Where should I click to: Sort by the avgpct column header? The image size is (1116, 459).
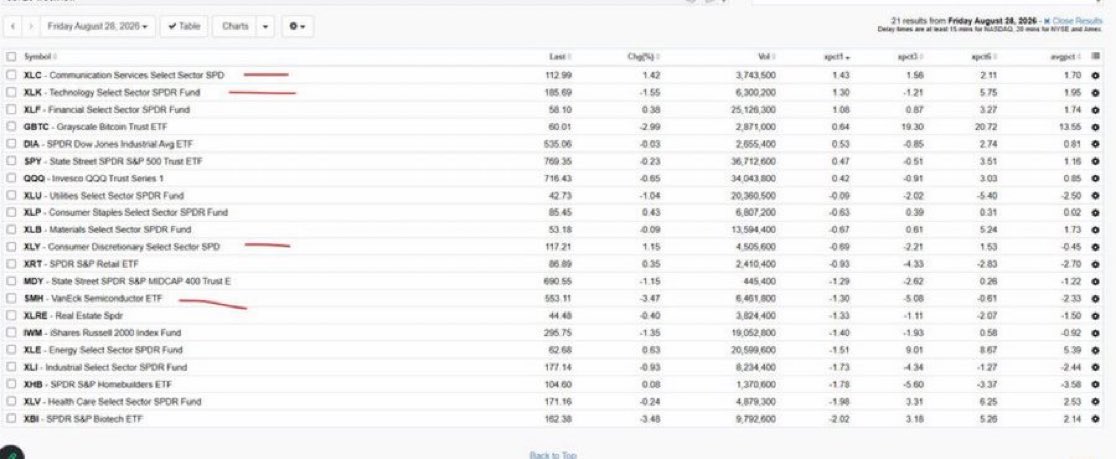[1066, 56]
